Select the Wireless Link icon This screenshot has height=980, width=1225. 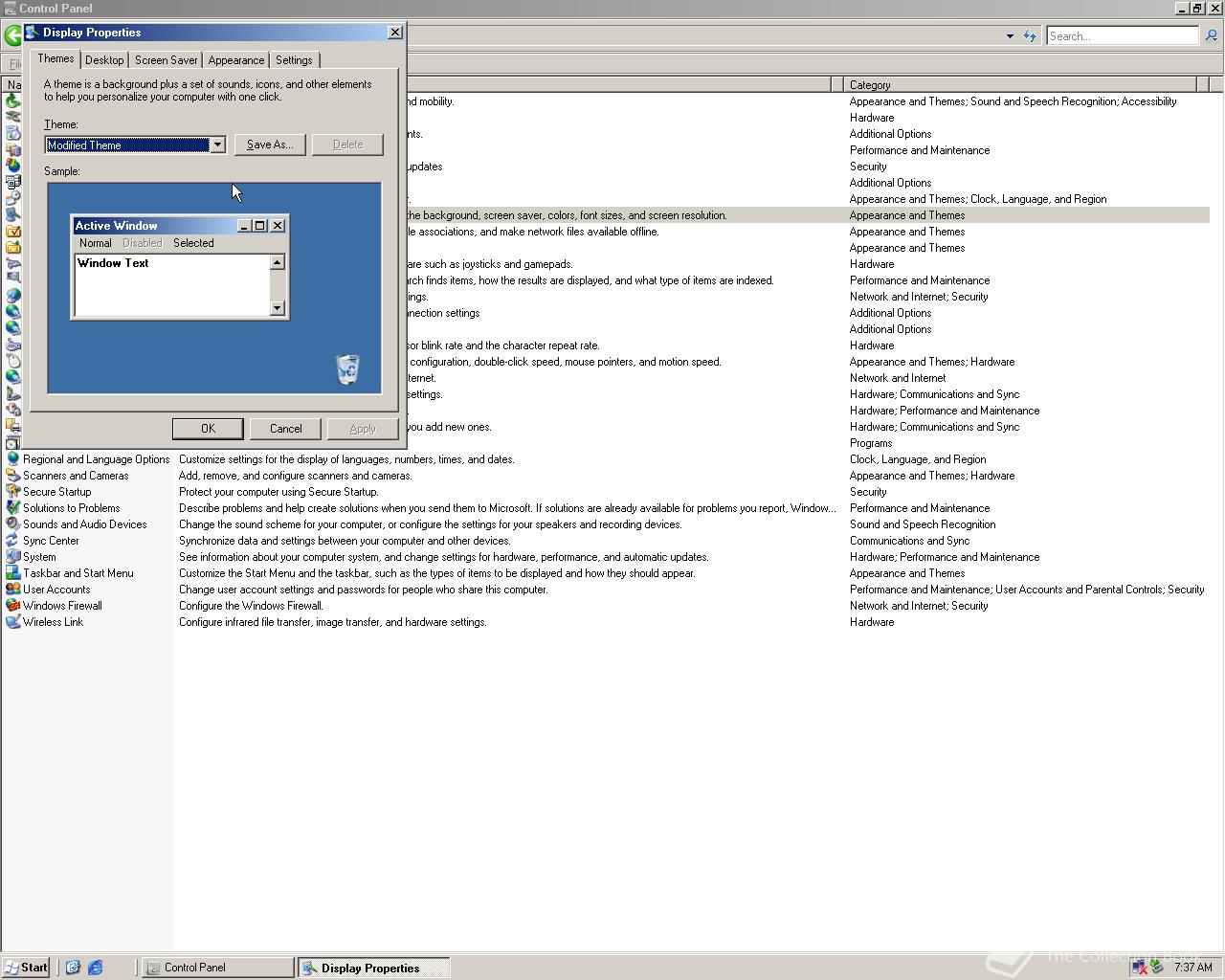pos(12,622)
